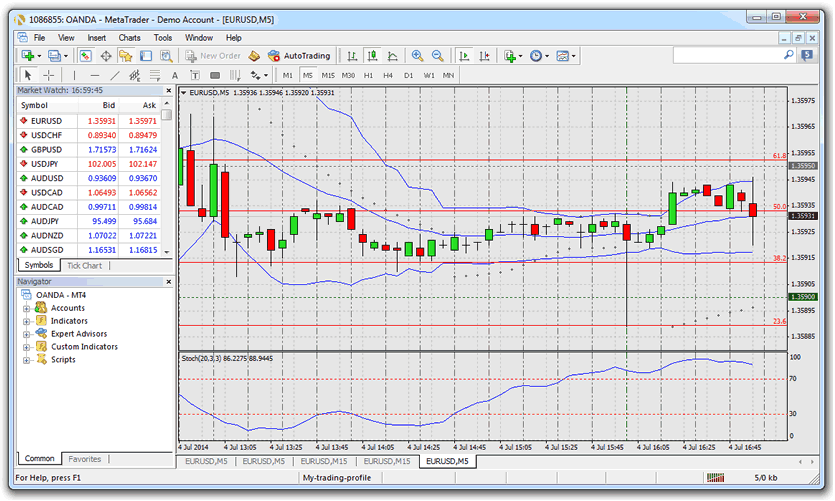The height and width of the screenshot is (501, 835).
Task: Switch chart to Line Chart type
Action: 392,56
